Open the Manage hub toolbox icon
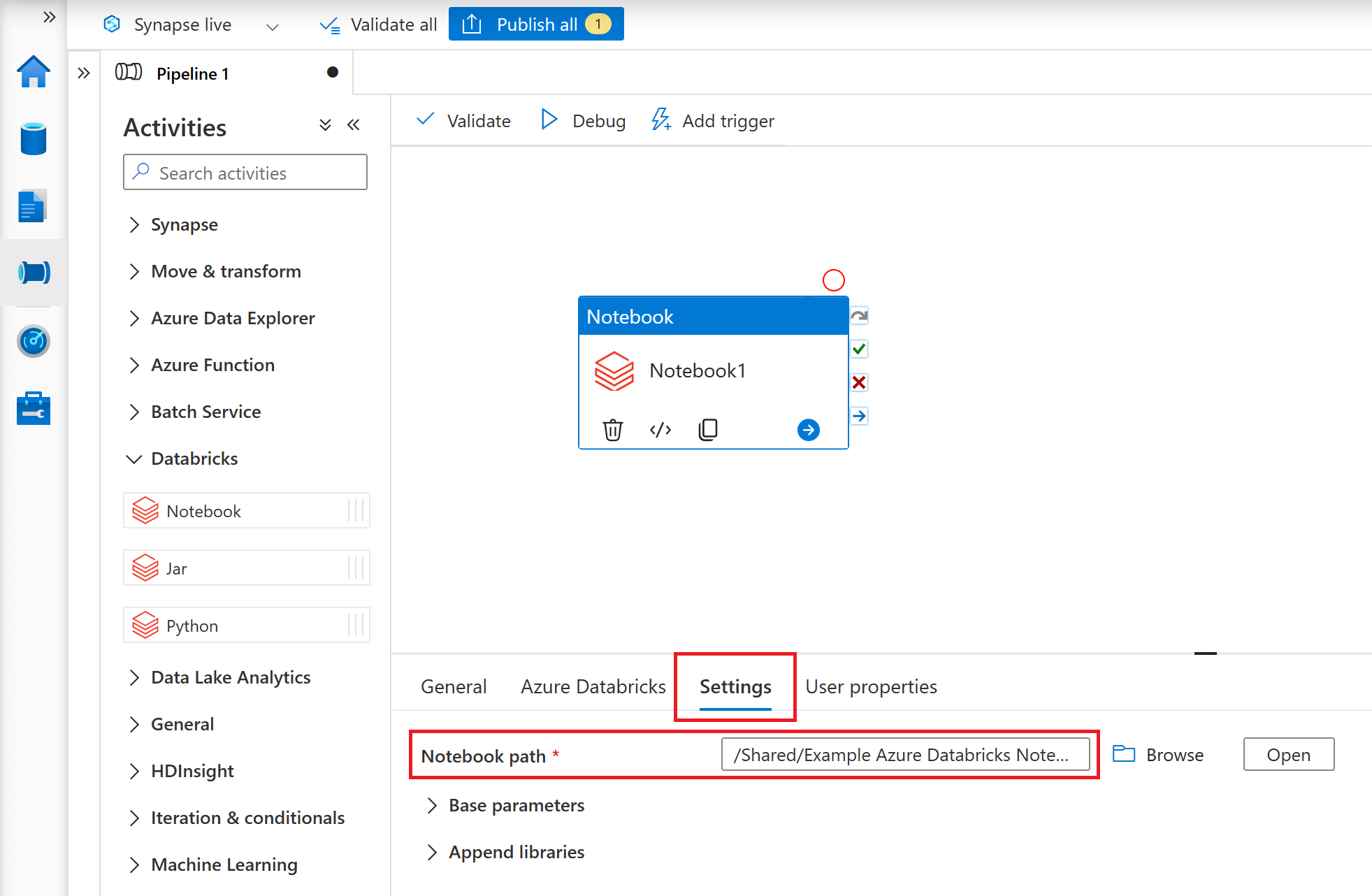This screenshot has width=1372, height=896. [34, 409]
